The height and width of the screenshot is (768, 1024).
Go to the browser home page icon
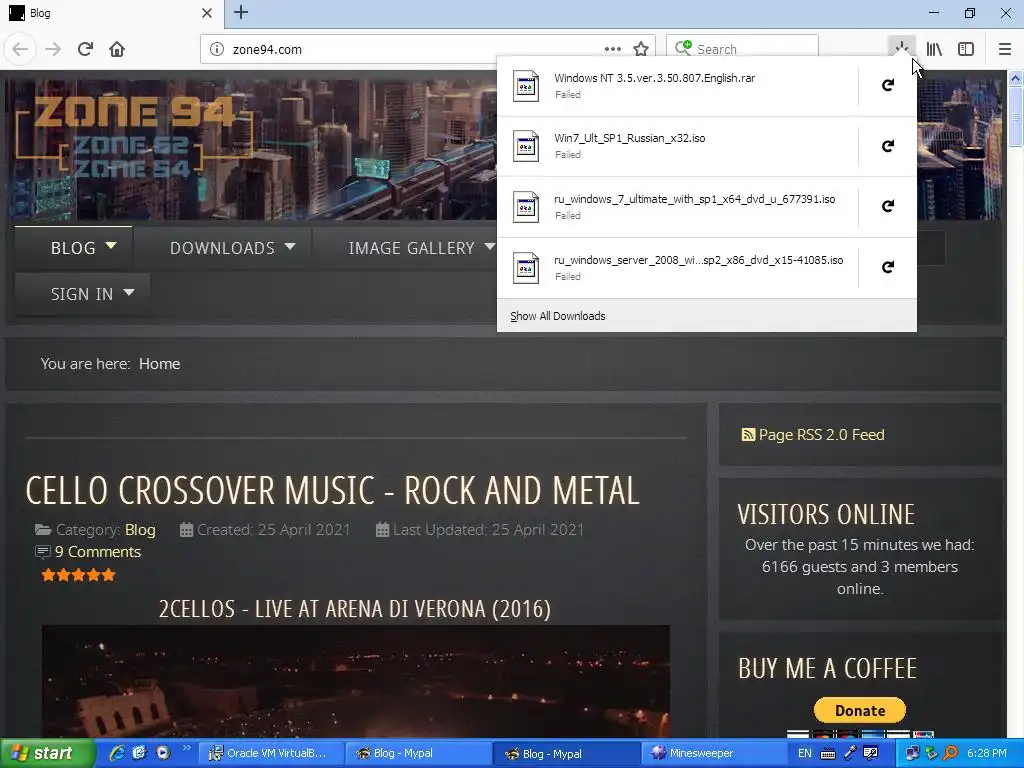click(x=117, y=49)
